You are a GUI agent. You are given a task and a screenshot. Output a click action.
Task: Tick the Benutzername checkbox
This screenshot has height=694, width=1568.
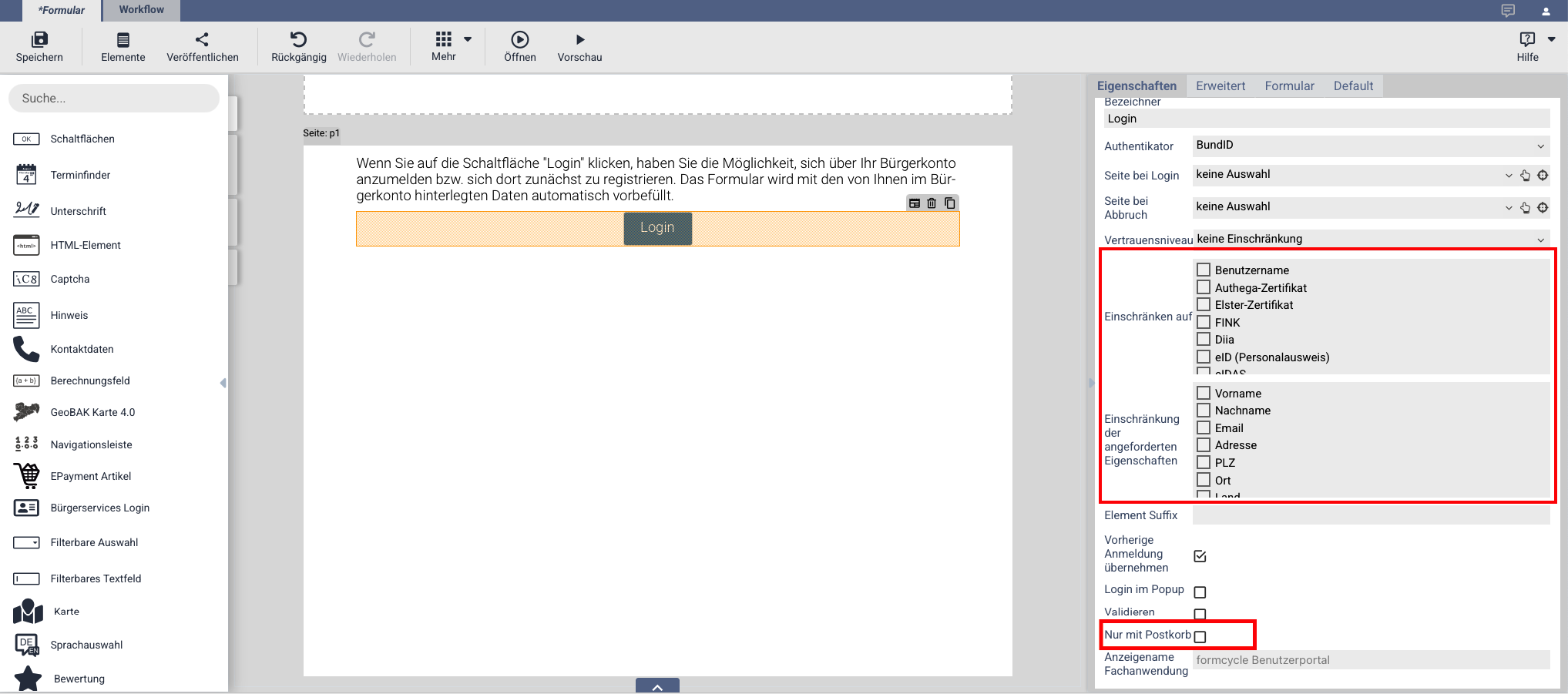click(1204, 270)
